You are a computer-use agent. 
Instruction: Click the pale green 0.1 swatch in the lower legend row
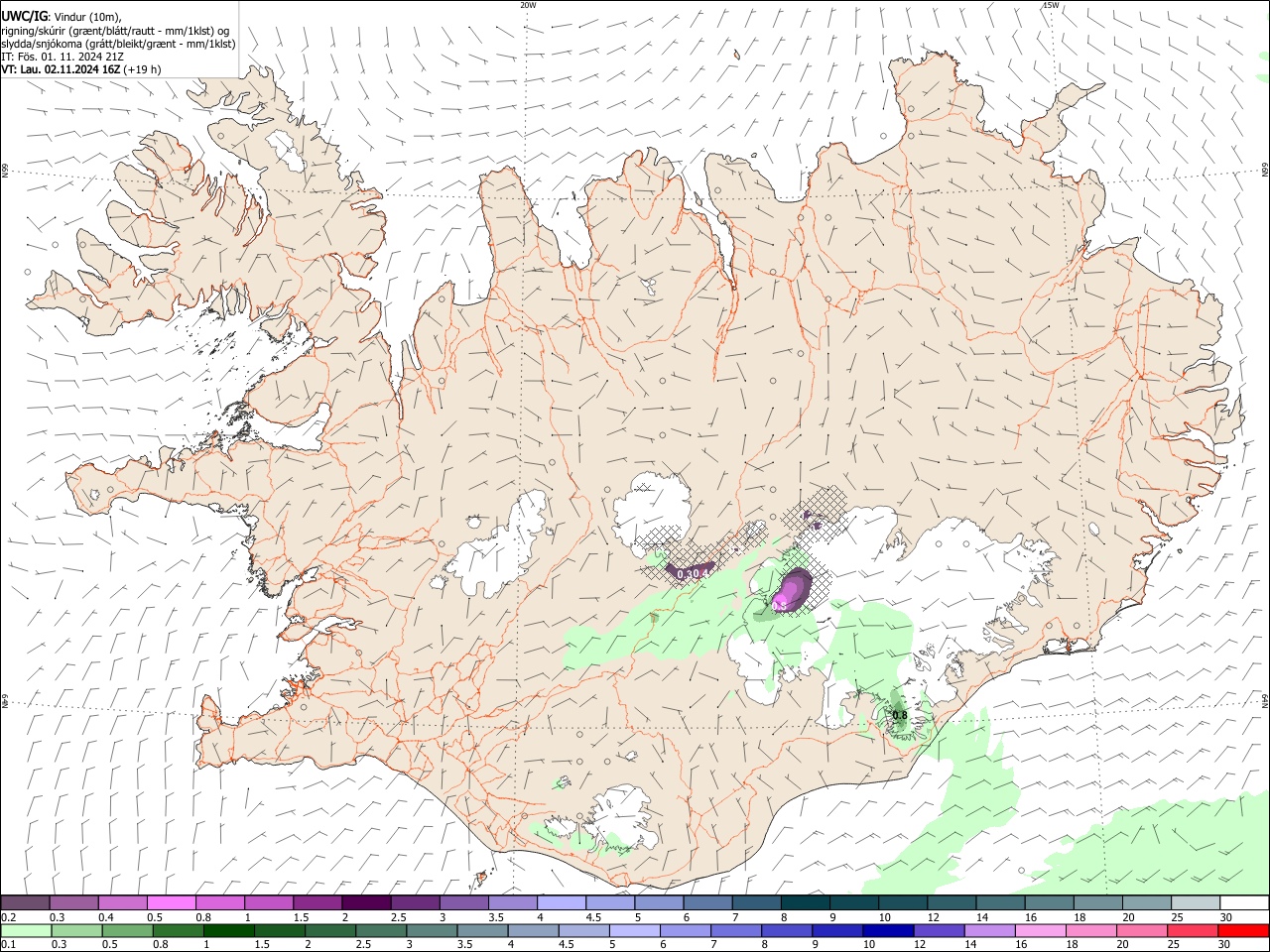click(x=26, y=930)
